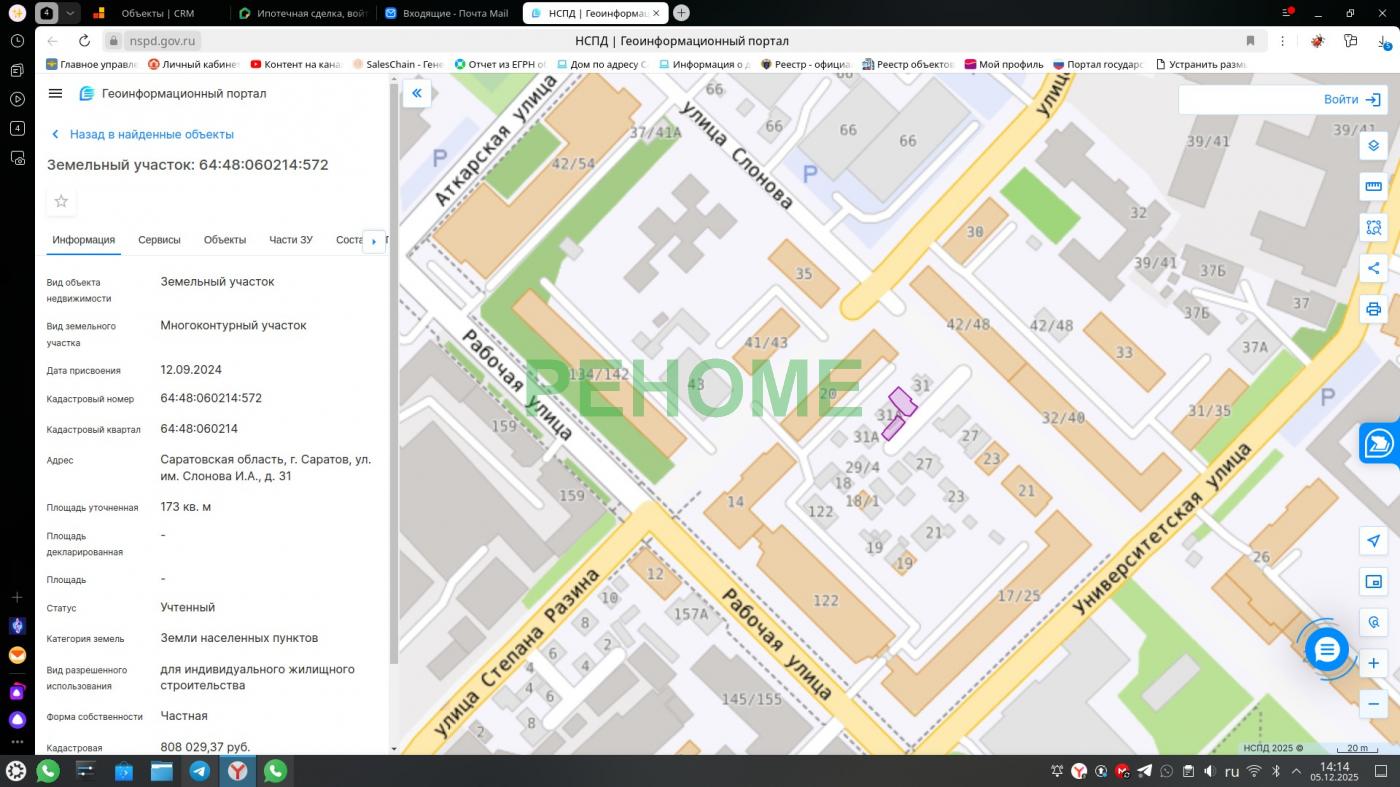Activate the area search selection tool
This screenshot has height=787, width=1400.
coord(1373,228)
